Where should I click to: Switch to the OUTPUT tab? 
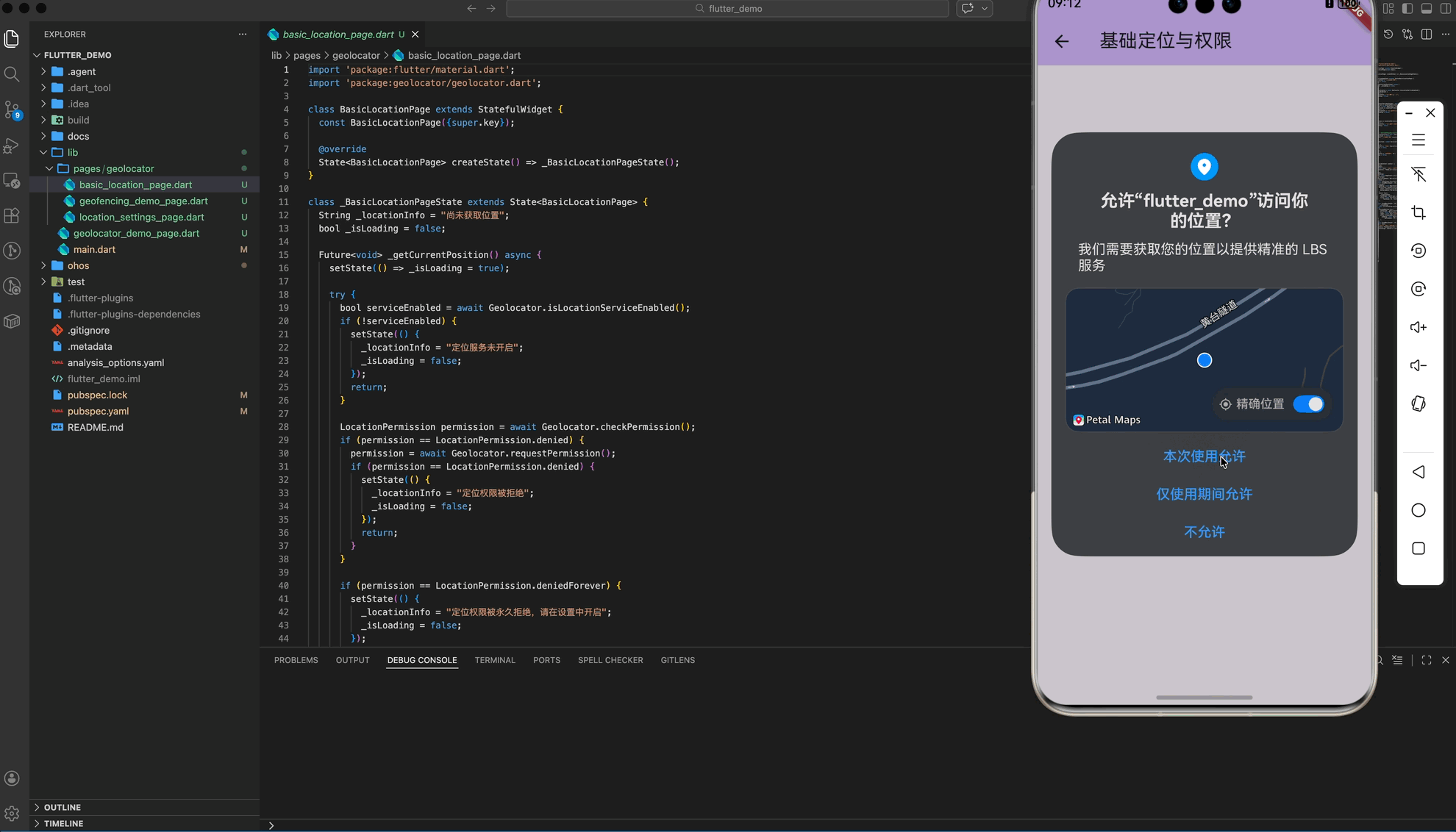[353, 660]
